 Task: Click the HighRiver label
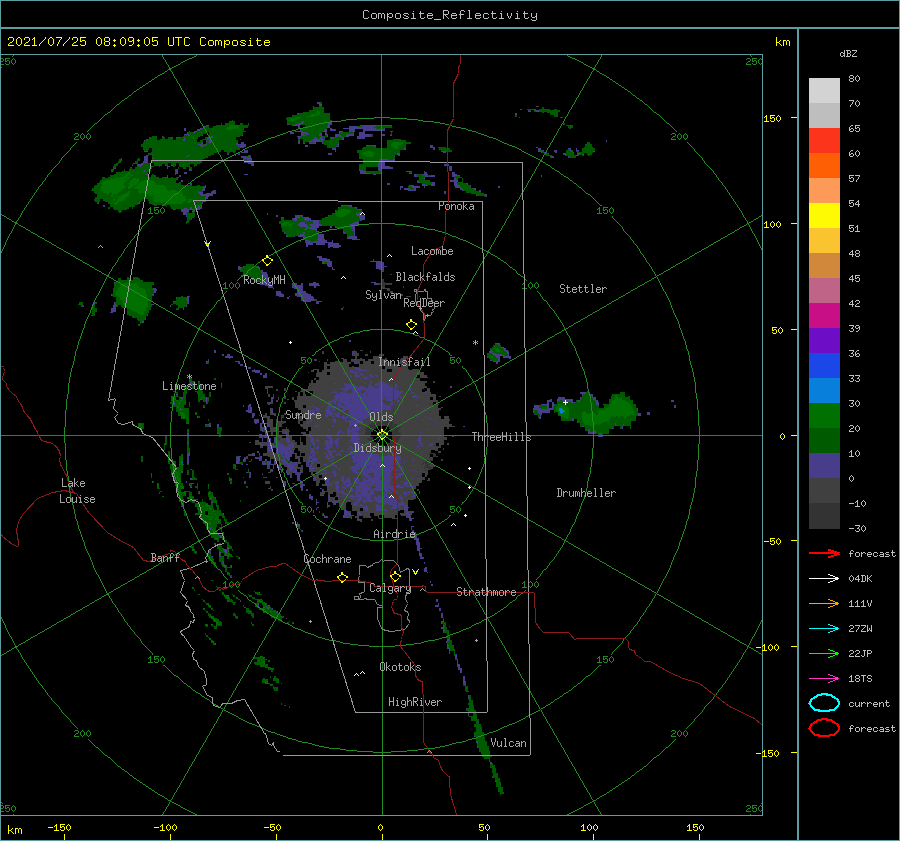coord(415,702)
